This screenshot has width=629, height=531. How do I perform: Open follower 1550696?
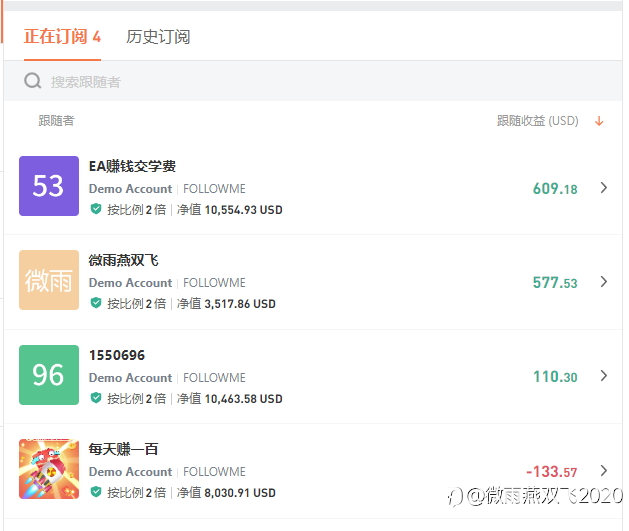pyautogui.click(x=117, y=355)
